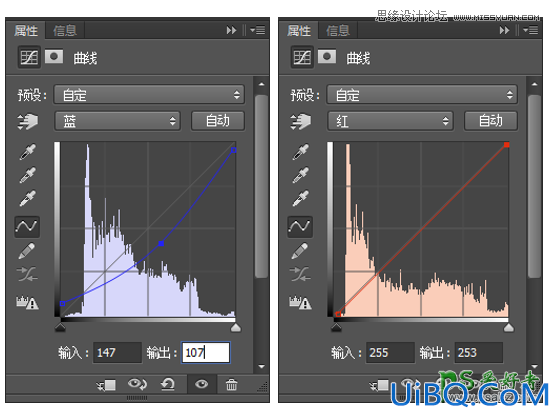Image resolution: width=550 pixels, height=409 pixels.
Task: Open preset dropdown in red curves panel
Action: pos(422,94)
